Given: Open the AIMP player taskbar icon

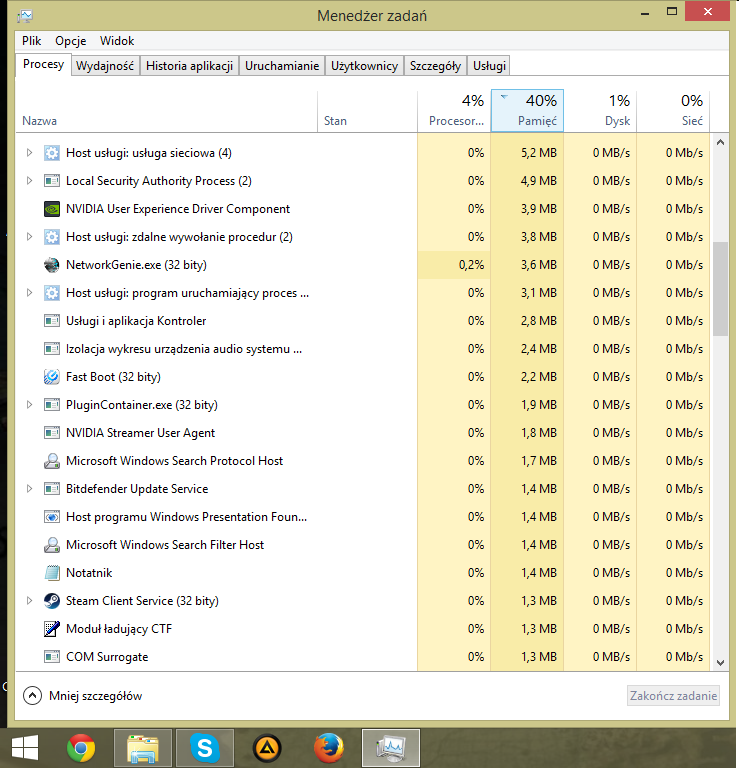Looking at the screenshot, I should [x=267, y=748].
